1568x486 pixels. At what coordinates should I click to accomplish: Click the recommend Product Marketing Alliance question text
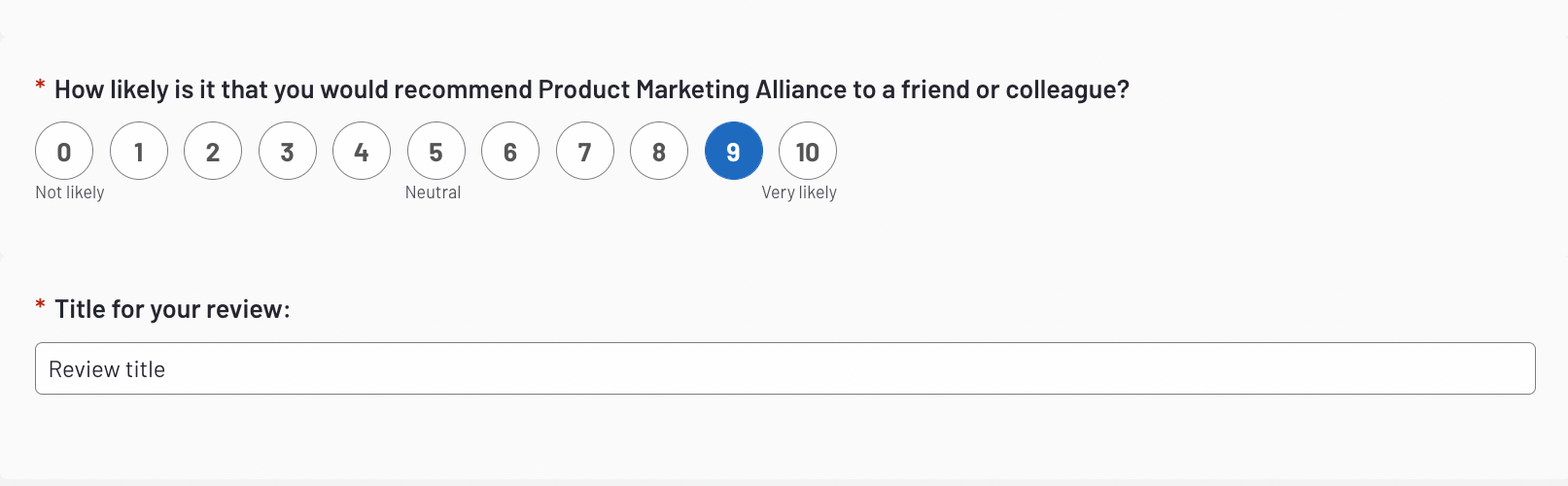[x=591, y=89]
